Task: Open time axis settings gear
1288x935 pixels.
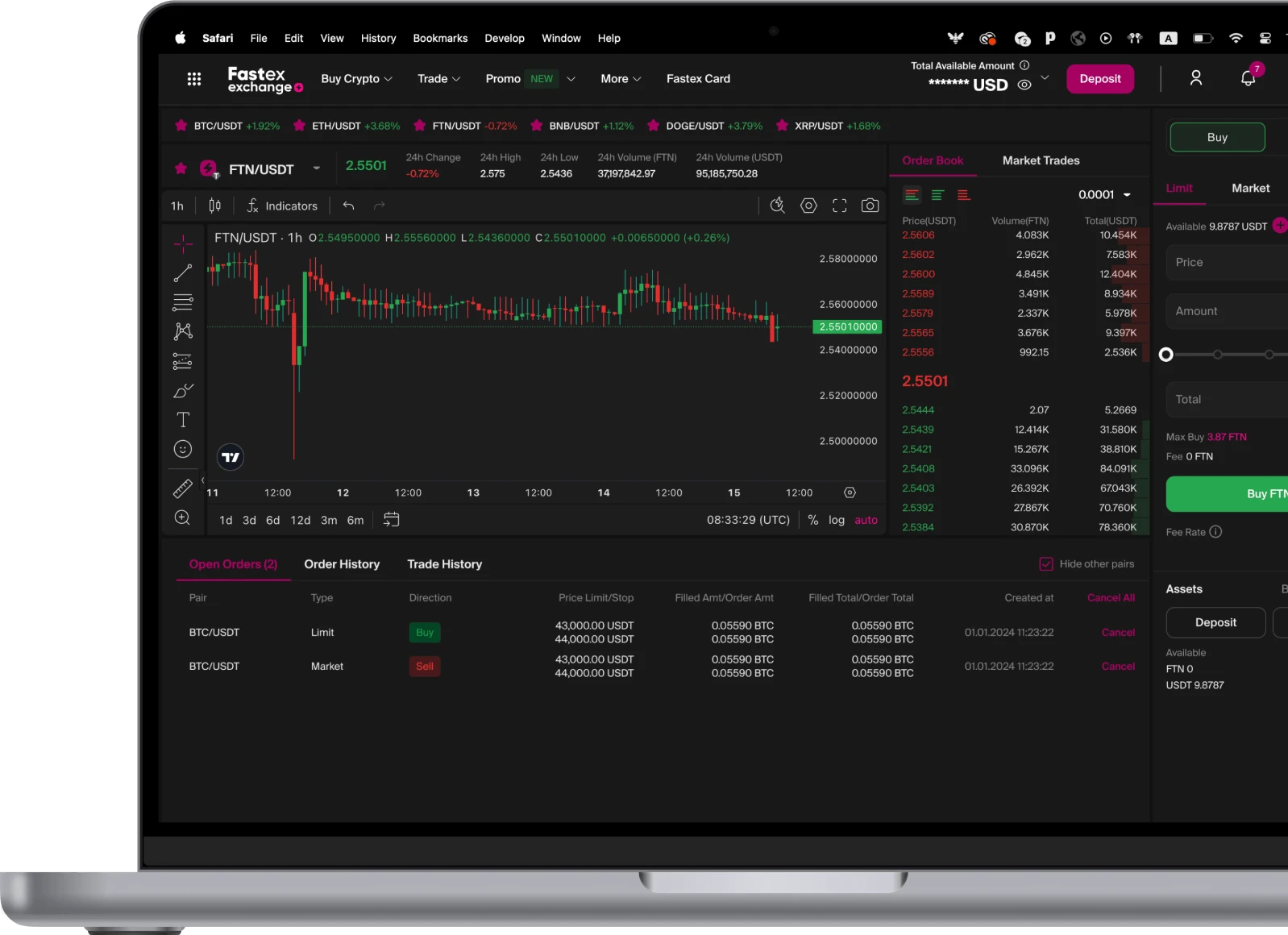Action: click(x=850, y=492)
